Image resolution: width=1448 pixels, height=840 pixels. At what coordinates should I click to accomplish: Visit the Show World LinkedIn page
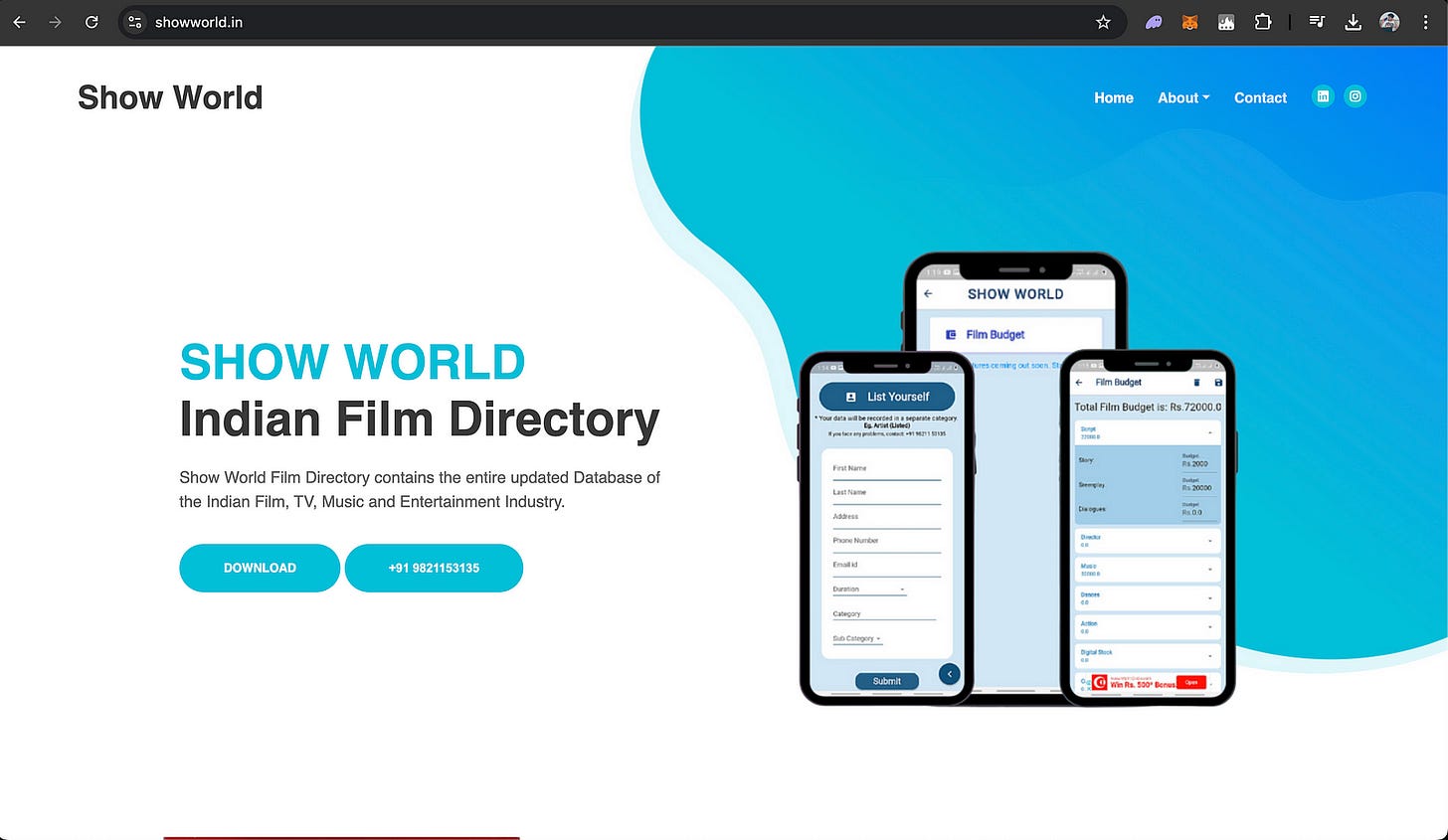[1323, 96]
